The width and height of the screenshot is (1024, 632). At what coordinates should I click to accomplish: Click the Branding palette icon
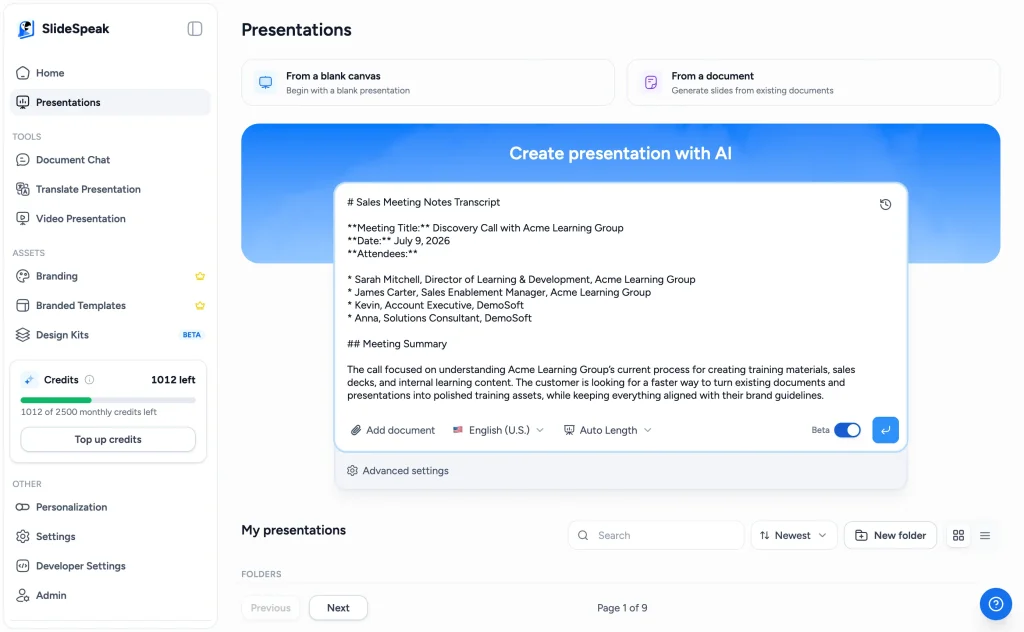tap(23, 276)
